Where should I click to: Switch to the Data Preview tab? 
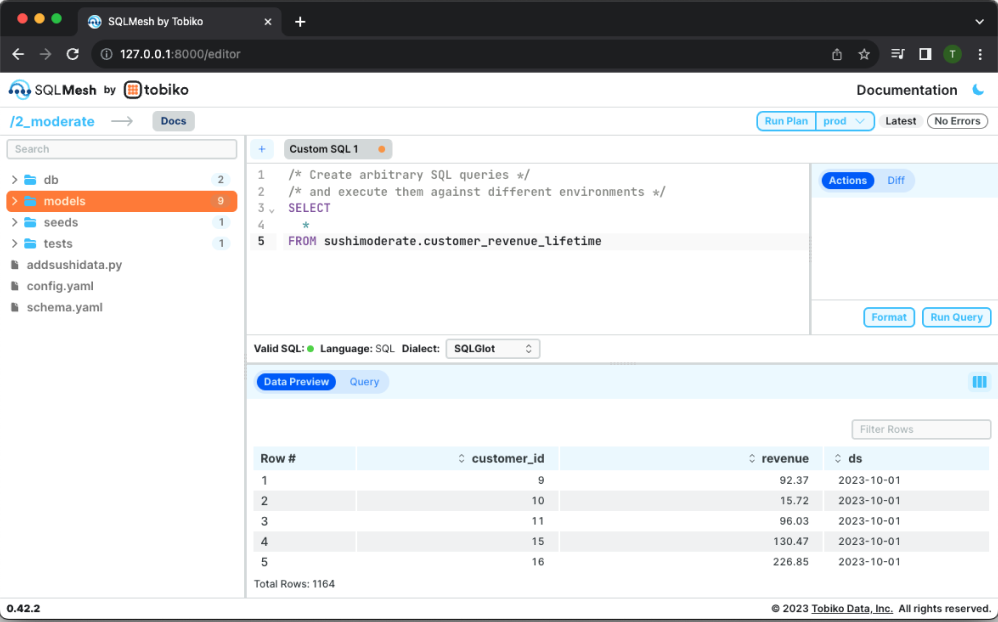[296, 382]
